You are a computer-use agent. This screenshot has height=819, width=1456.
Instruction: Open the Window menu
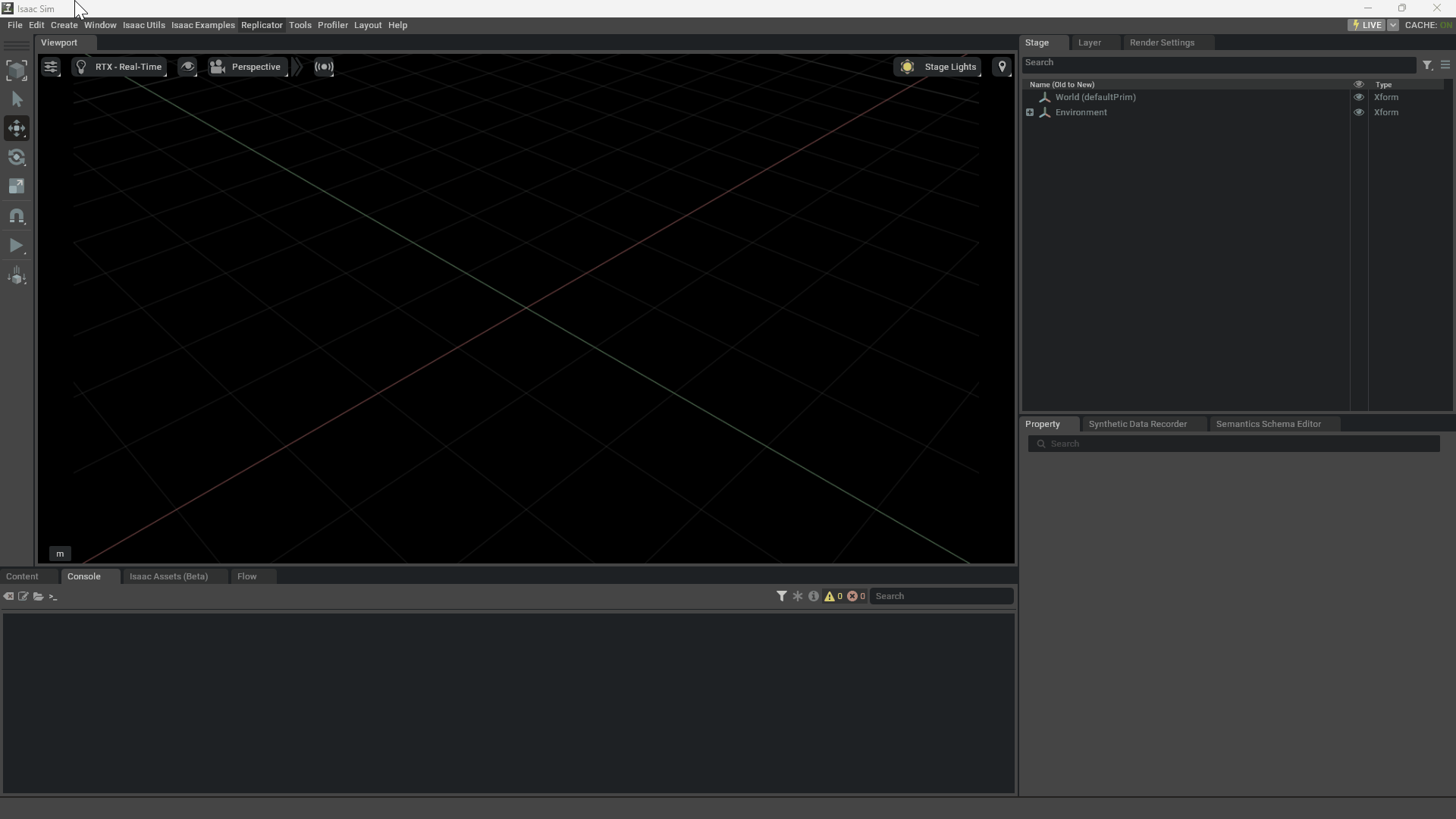[x=100, y=25]
